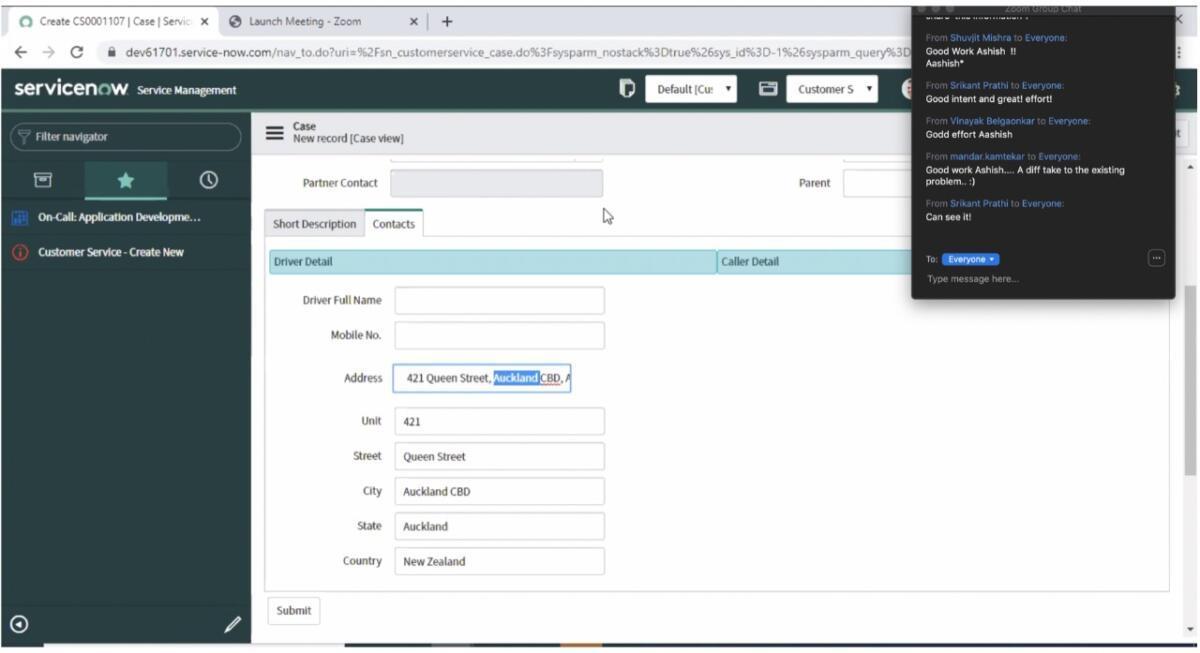
Task: Switch to the Short Description tab
Action: pyautogui.click(x=314, y=224)
